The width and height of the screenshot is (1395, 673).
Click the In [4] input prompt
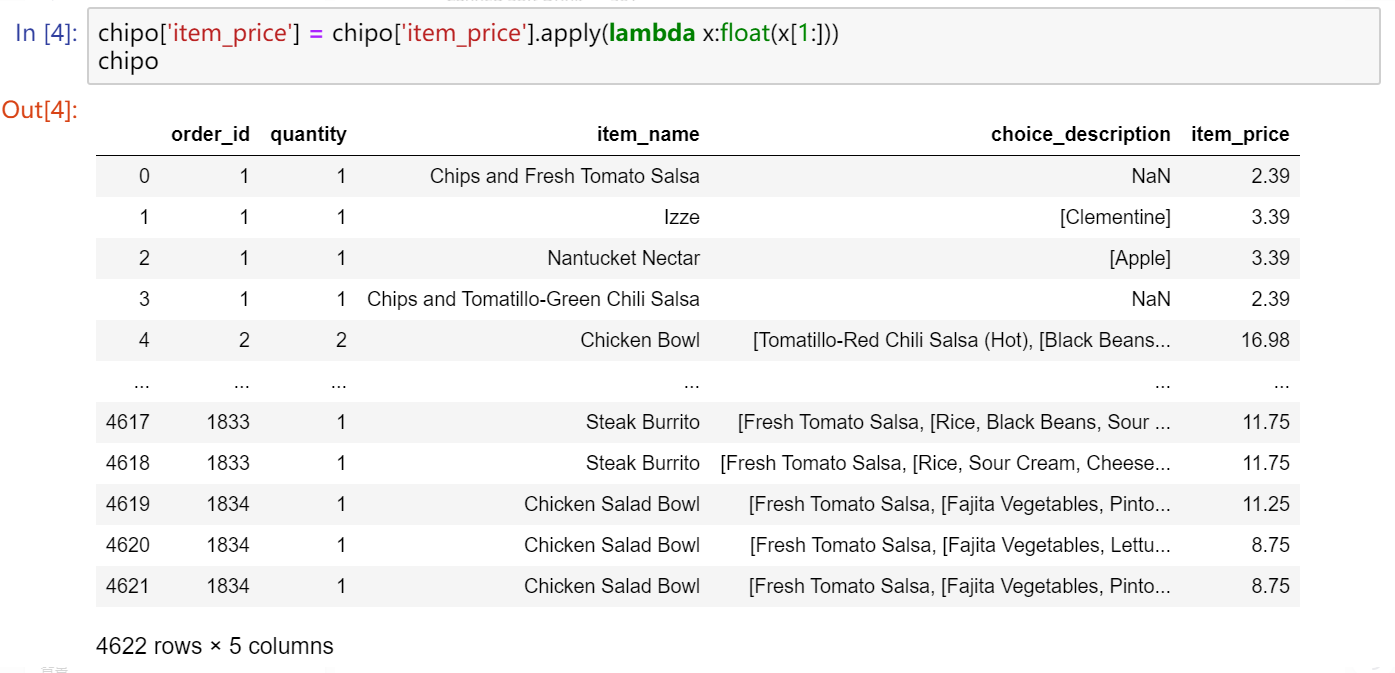point(45,33)
